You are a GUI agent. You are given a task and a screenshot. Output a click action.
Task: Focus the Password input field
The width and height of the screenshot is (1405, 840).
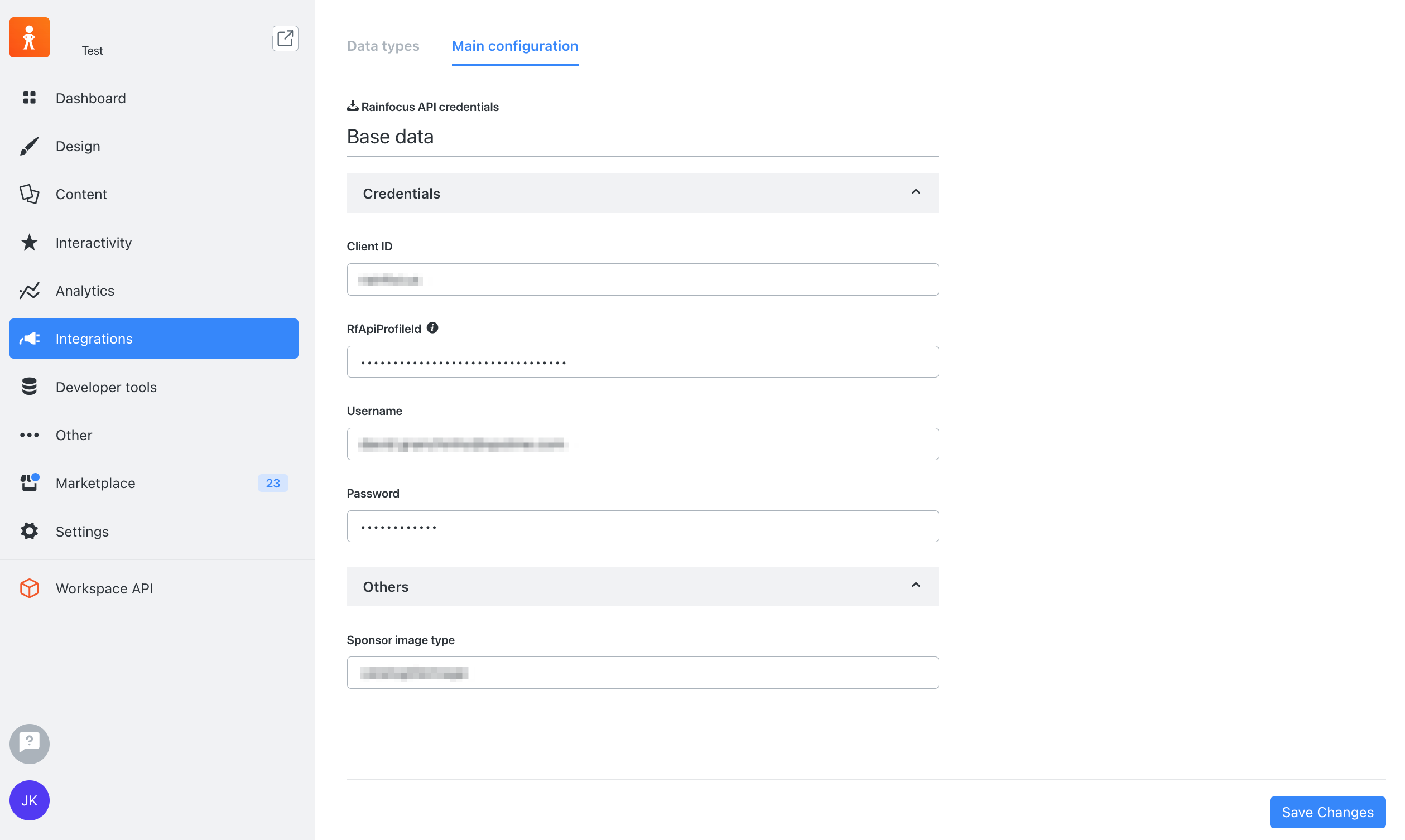pyautogui.click(x=642, y=527)
